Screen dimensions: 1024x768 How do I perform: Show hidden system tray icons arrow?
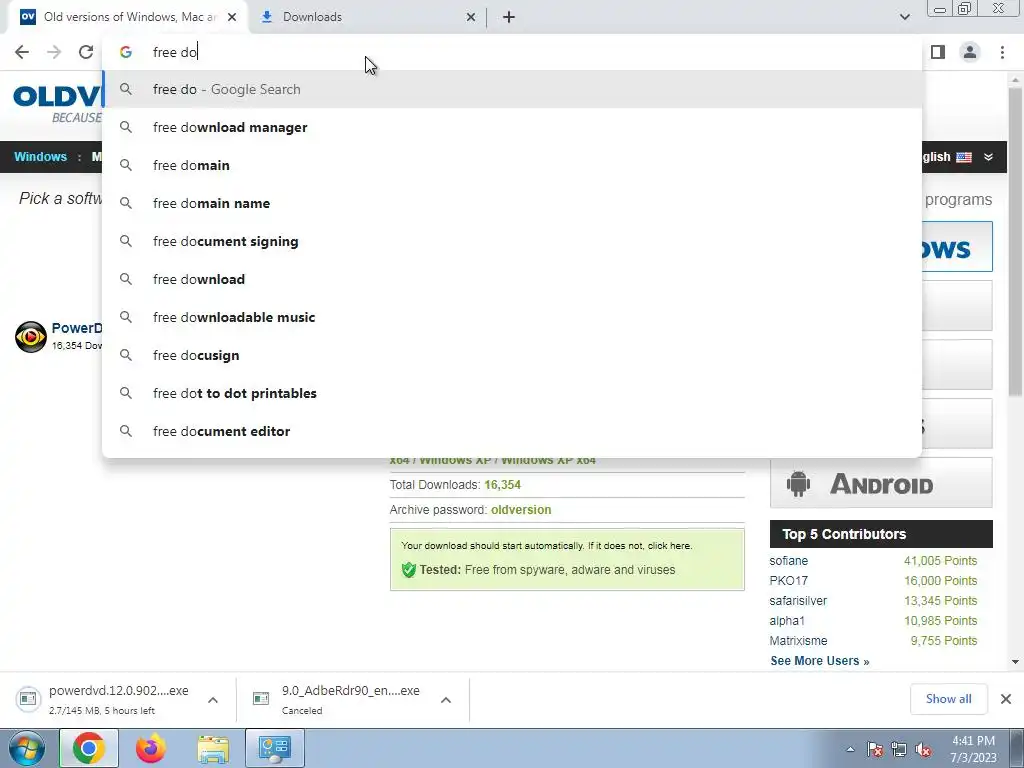coord(850,749)
